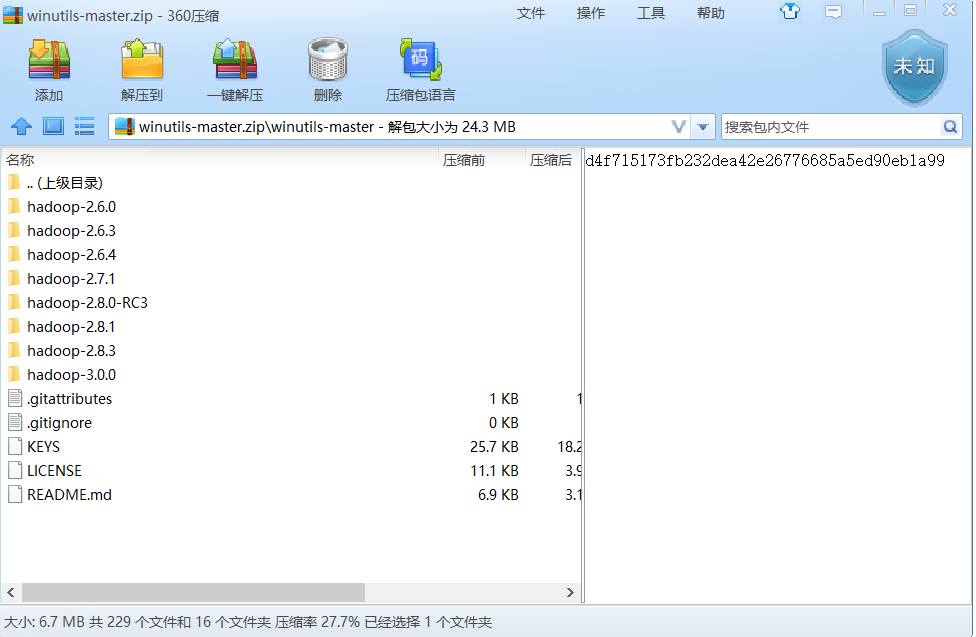This screenshot has width=976, height=637.
Task: Click the .gitignore file icon
Action: tap(15, 422)
